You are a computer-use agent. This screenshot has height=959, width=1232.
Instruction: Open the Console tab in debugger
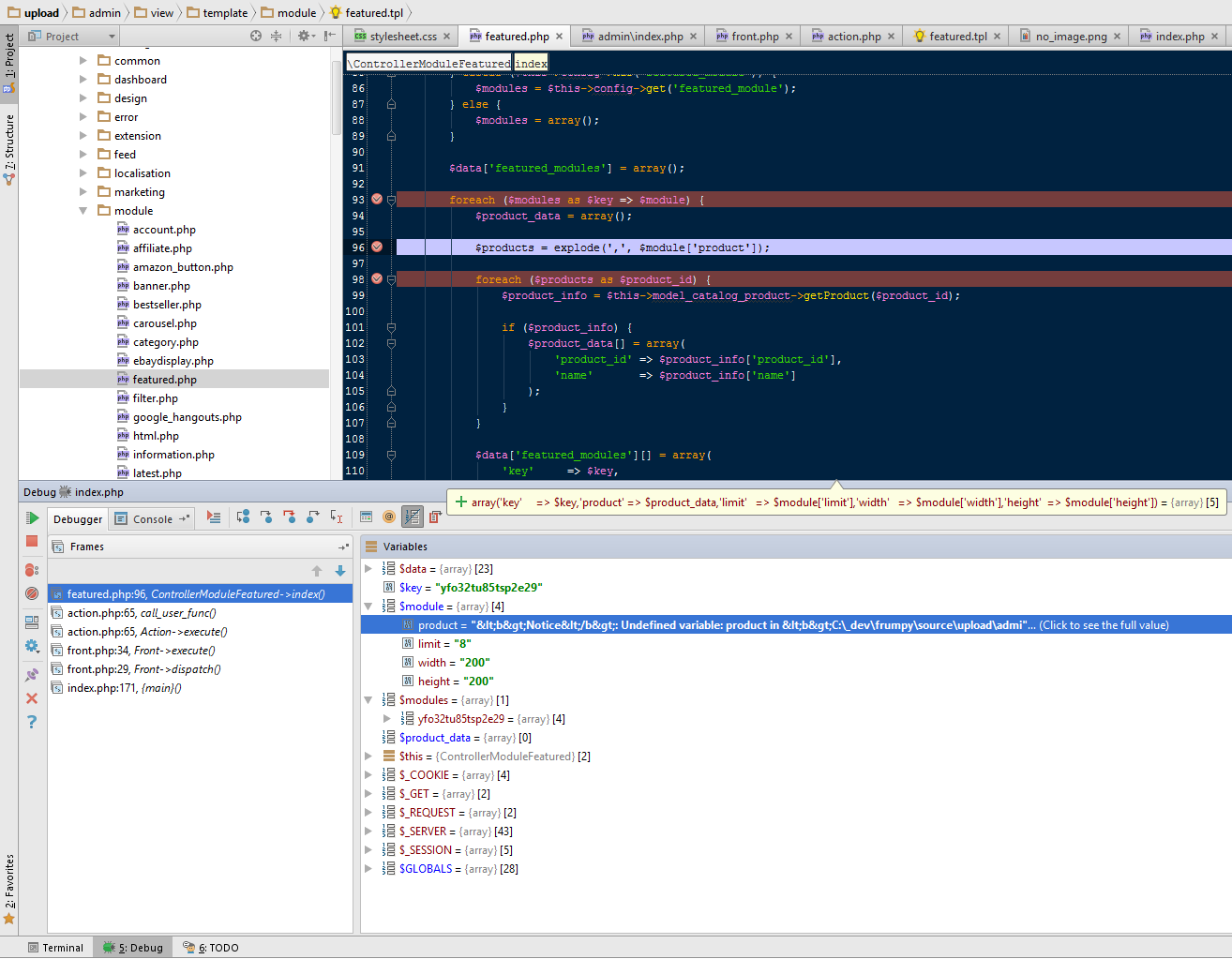pyautogui.click(x=152, y=519)
